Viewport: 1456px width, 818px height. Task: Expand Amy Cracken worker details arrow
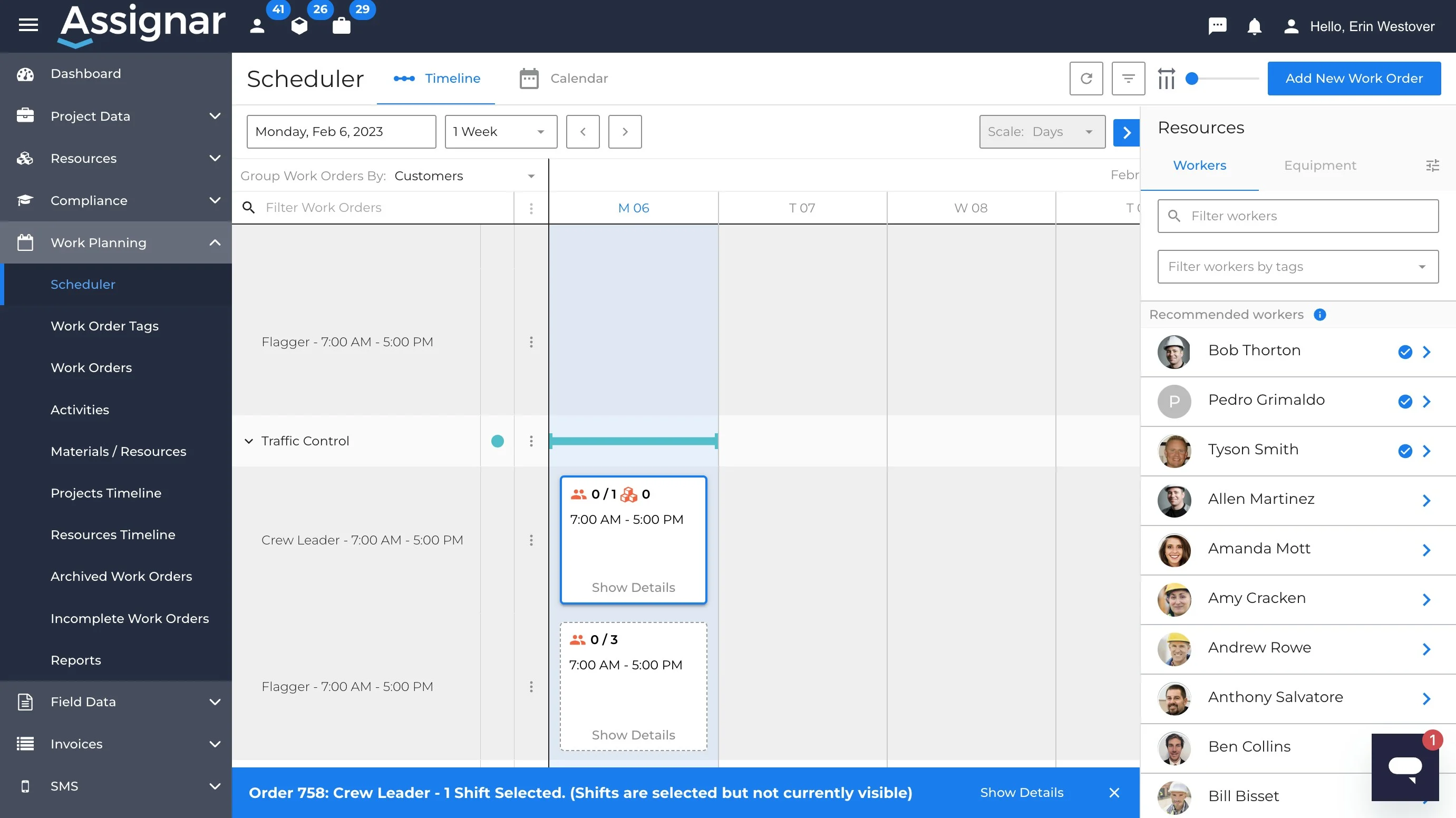(1426, 599)
